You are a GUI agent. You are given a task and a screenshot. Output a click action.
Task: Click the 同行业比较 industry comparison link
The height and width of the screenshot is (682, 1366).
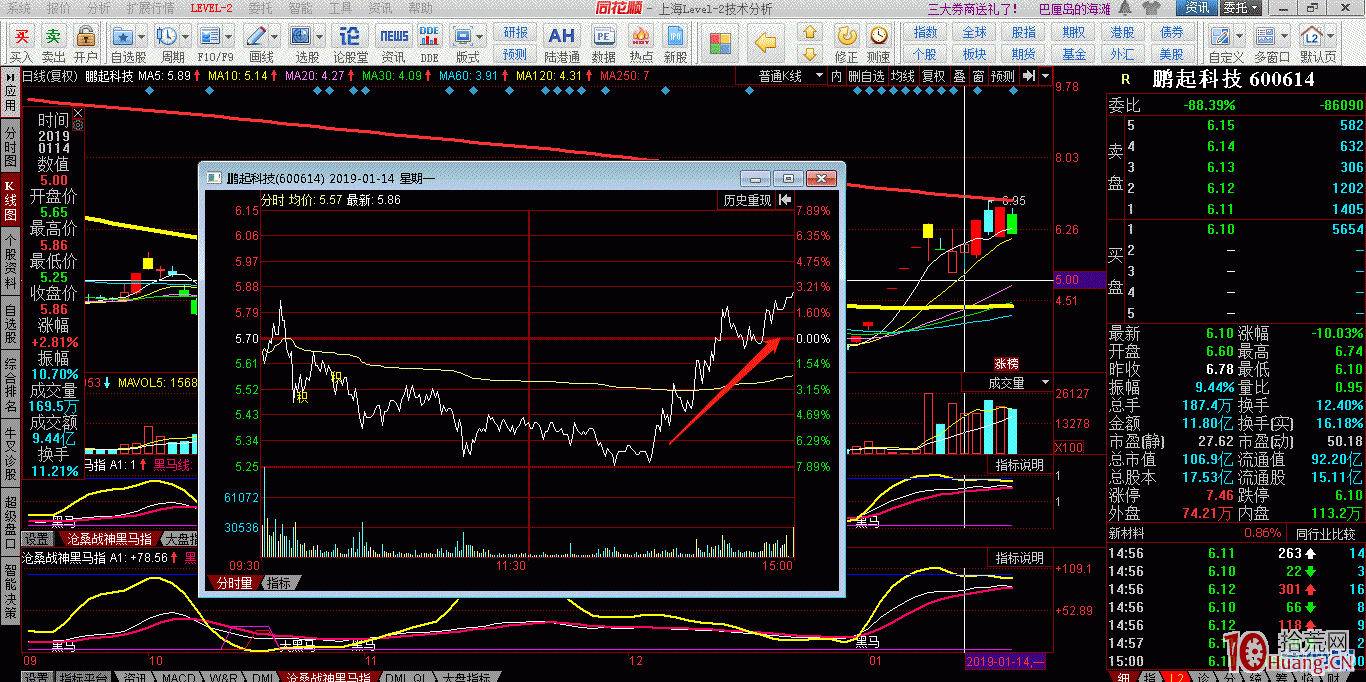(1327, 534)
